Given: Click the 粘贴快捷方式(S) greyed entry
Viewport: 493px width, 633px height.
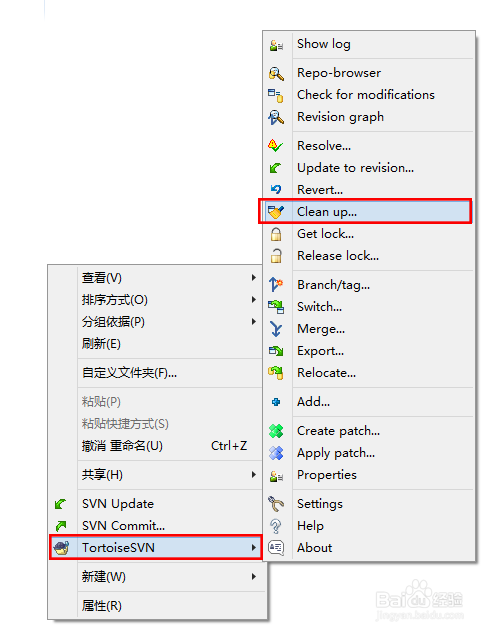Looking at the screenshot, I should click(125, 424).
